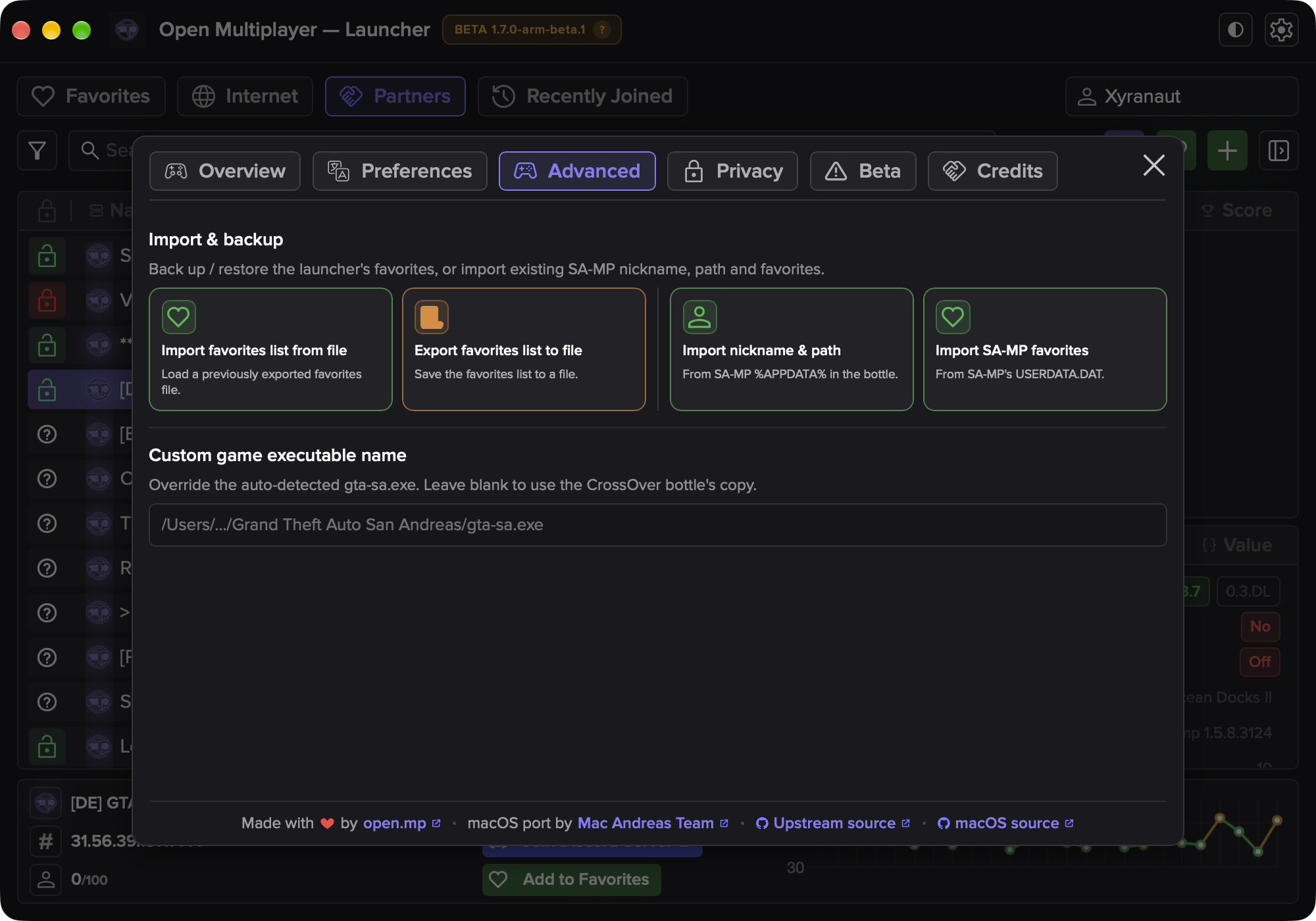Click Import nickname & path card
The width and height of the screenshot is (1316, 921).
792,349
